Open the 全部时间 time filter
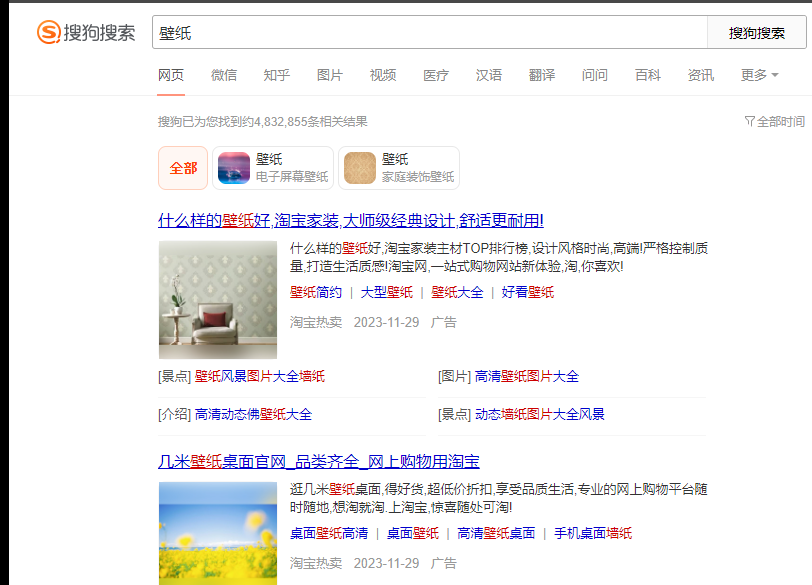Viewport: 812px width, 585px height. pos(775,122)
